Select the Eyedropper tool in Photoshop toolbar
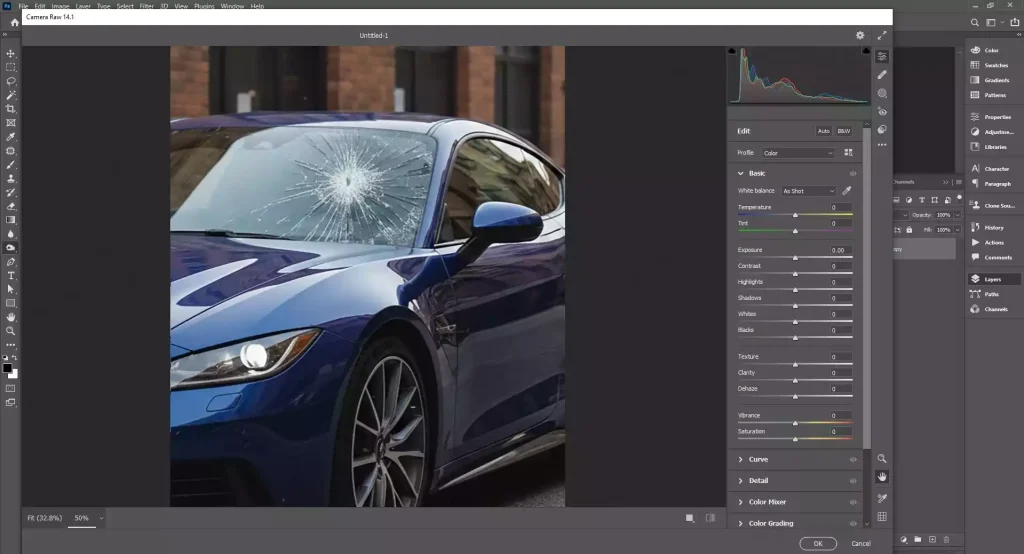The image size is (1024, 554). pyautogui.click(x=10, y=137)
